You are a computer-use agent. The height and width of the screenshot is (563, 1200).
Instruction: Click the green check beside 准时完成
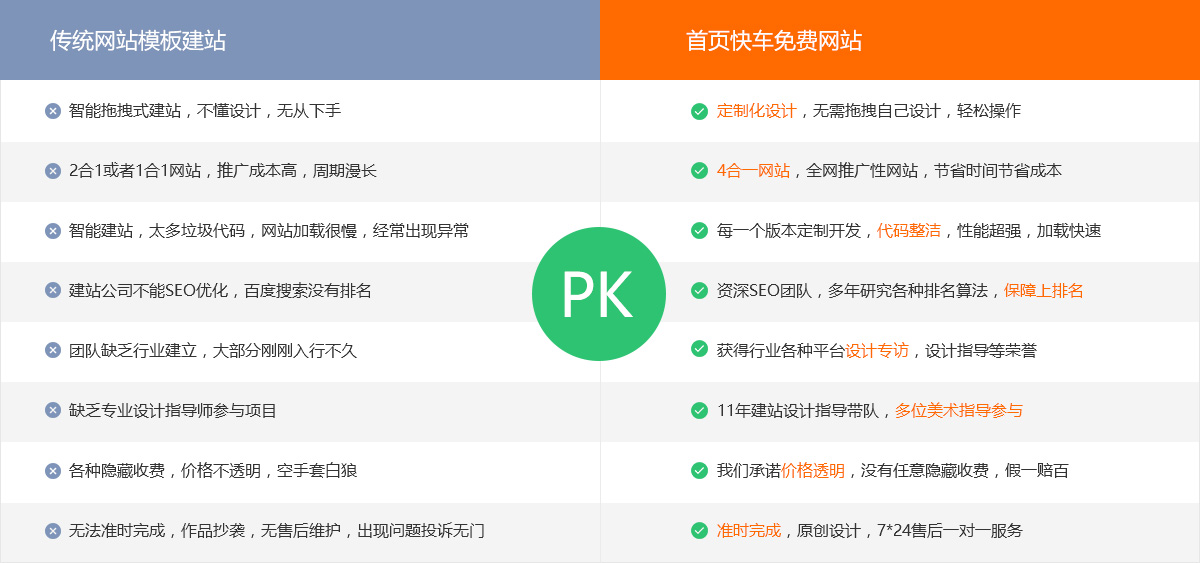pos(699,531)
